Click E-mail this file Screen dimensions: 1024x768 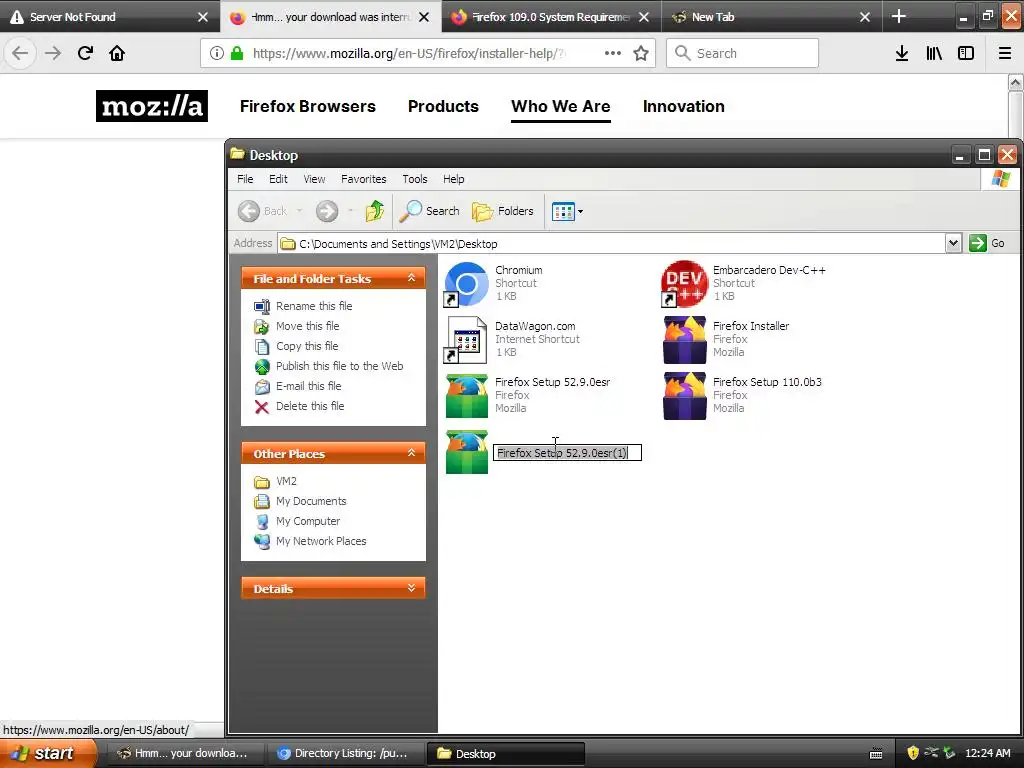pyautogui.click(x=308, y=386)
